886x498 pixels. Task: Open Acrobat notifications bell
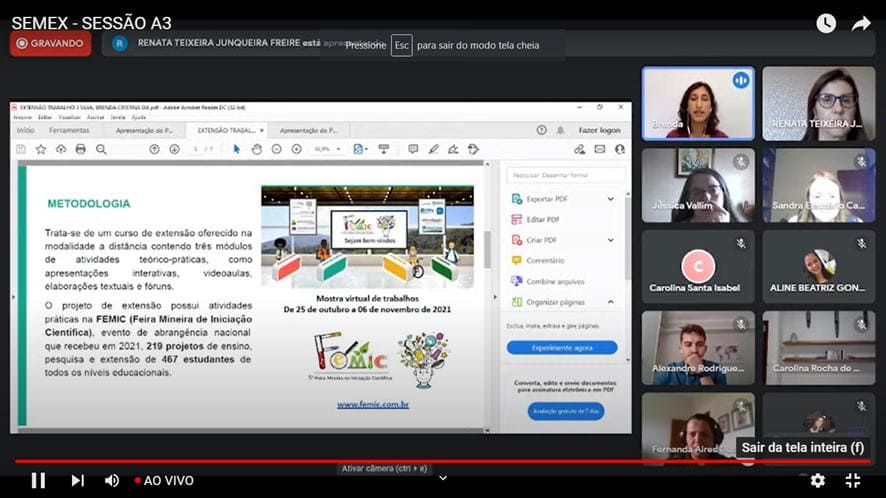tap(561, 130)
